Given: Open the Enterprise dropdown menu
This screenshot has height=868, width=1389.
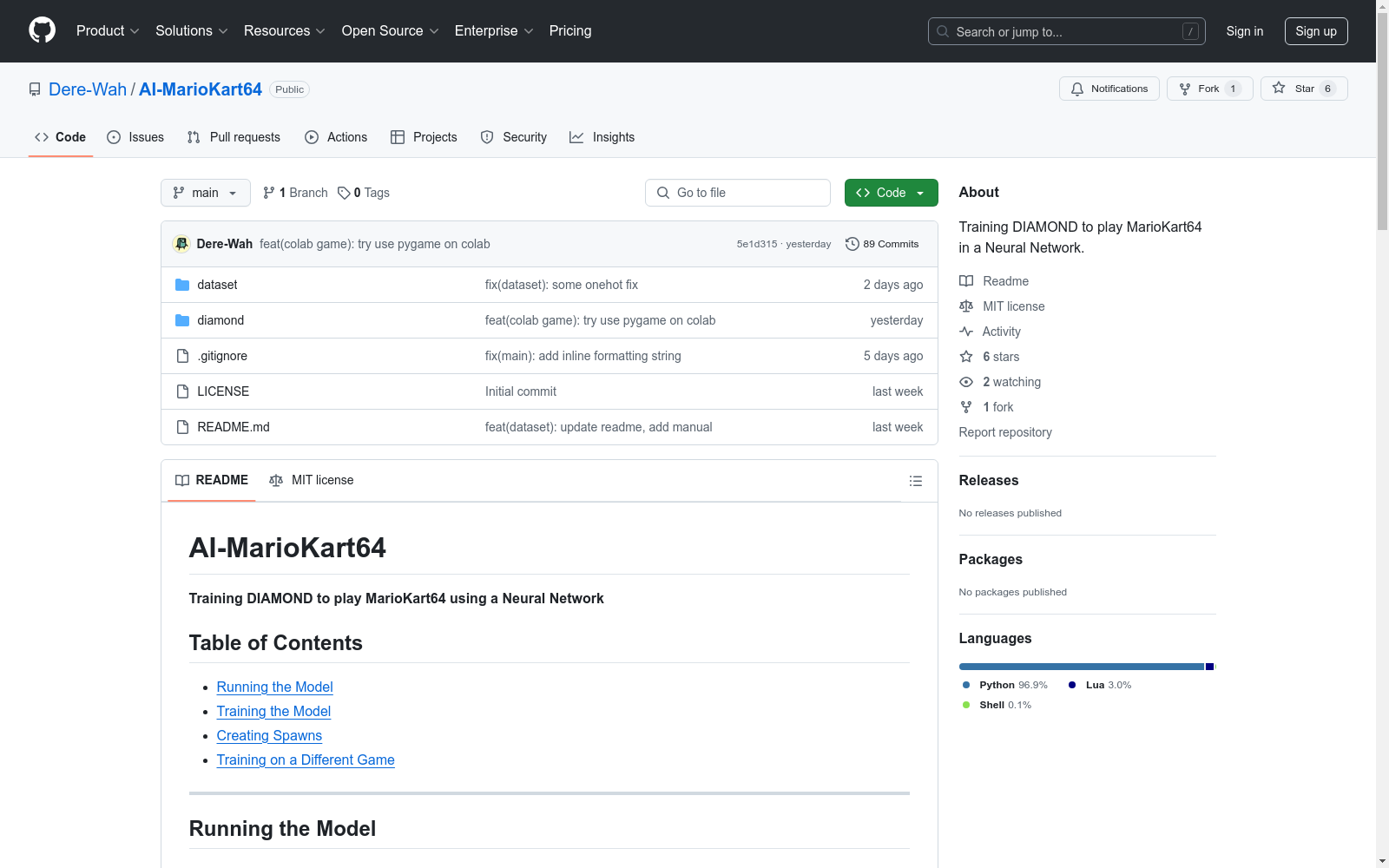Looking at the screenshot, I should click(494, 30).
